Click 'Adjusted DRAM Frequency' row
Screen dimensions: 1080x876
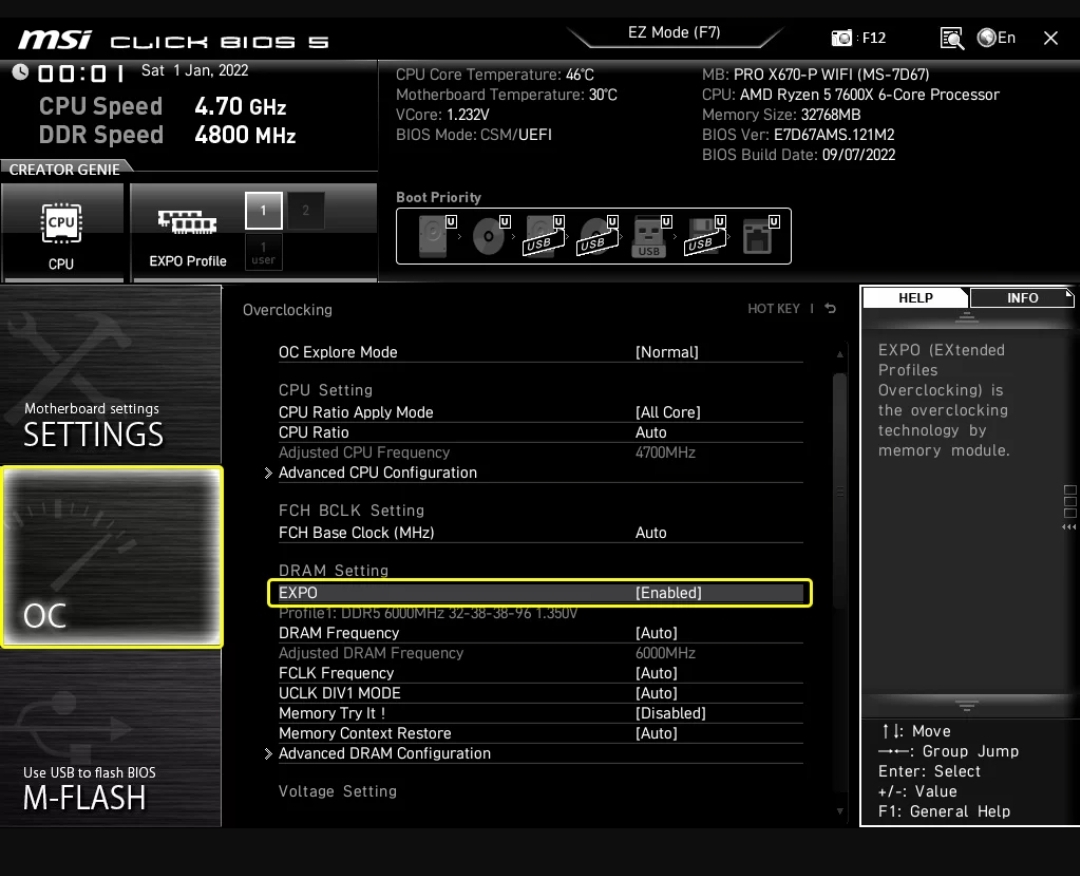pos(541,653)
